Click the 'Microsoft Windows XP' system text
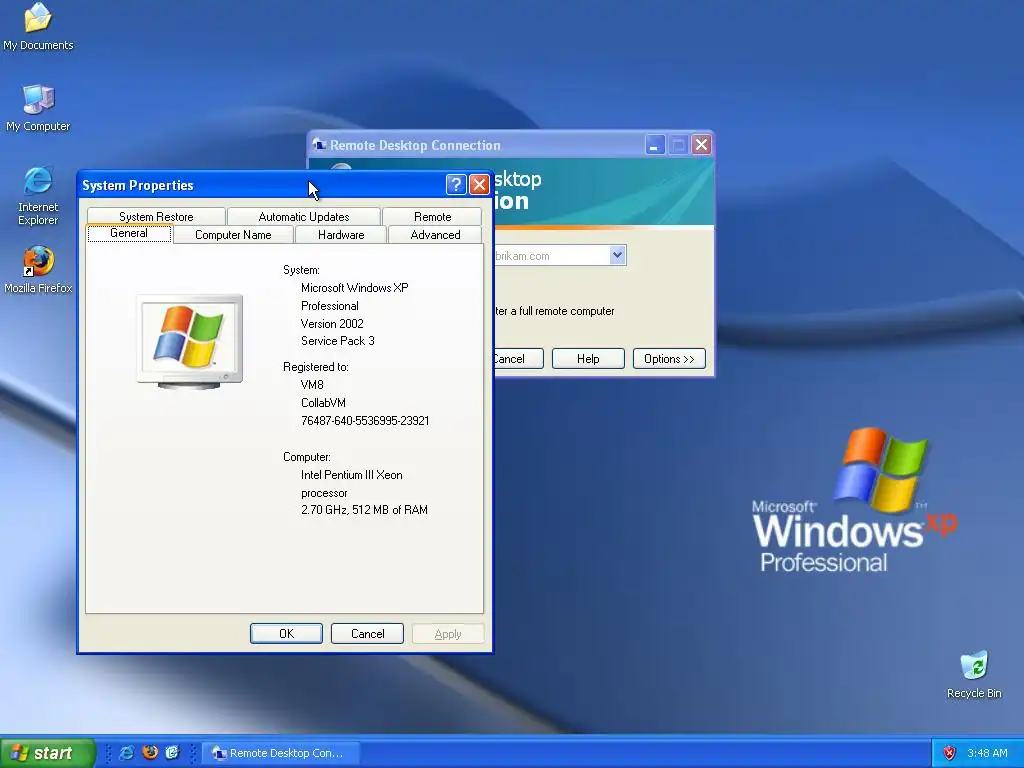Image resolution: width=1024 pixels, height=768 pixels. [355, 287]
